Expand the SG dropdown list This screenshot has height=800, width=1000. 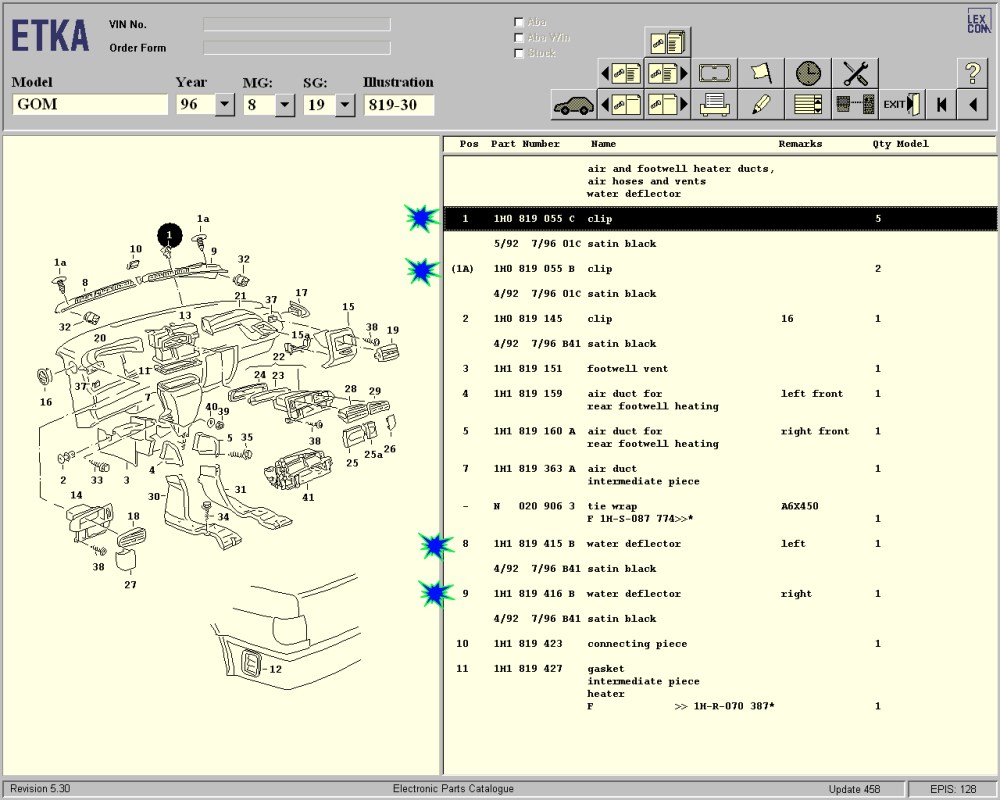pyautogui.click(x=345, y=105)
